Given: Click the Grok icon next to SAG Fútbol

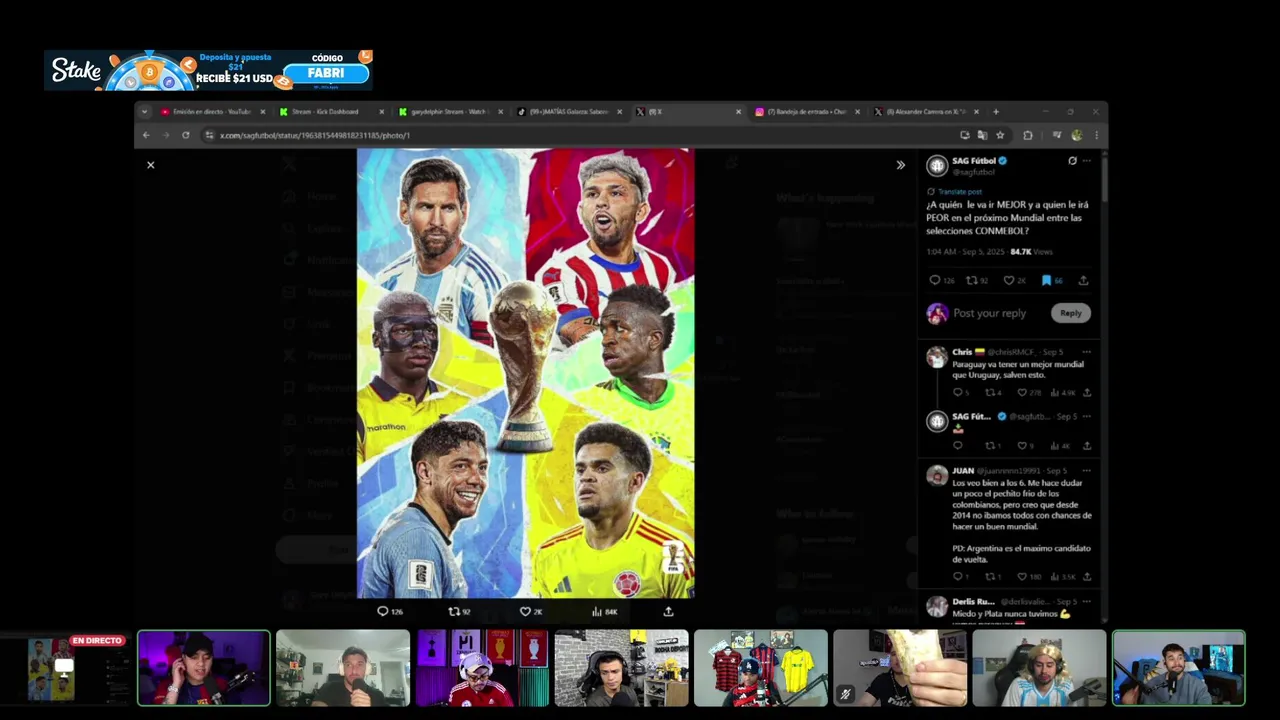Looking at the screenshot, I should point(1072,161).
